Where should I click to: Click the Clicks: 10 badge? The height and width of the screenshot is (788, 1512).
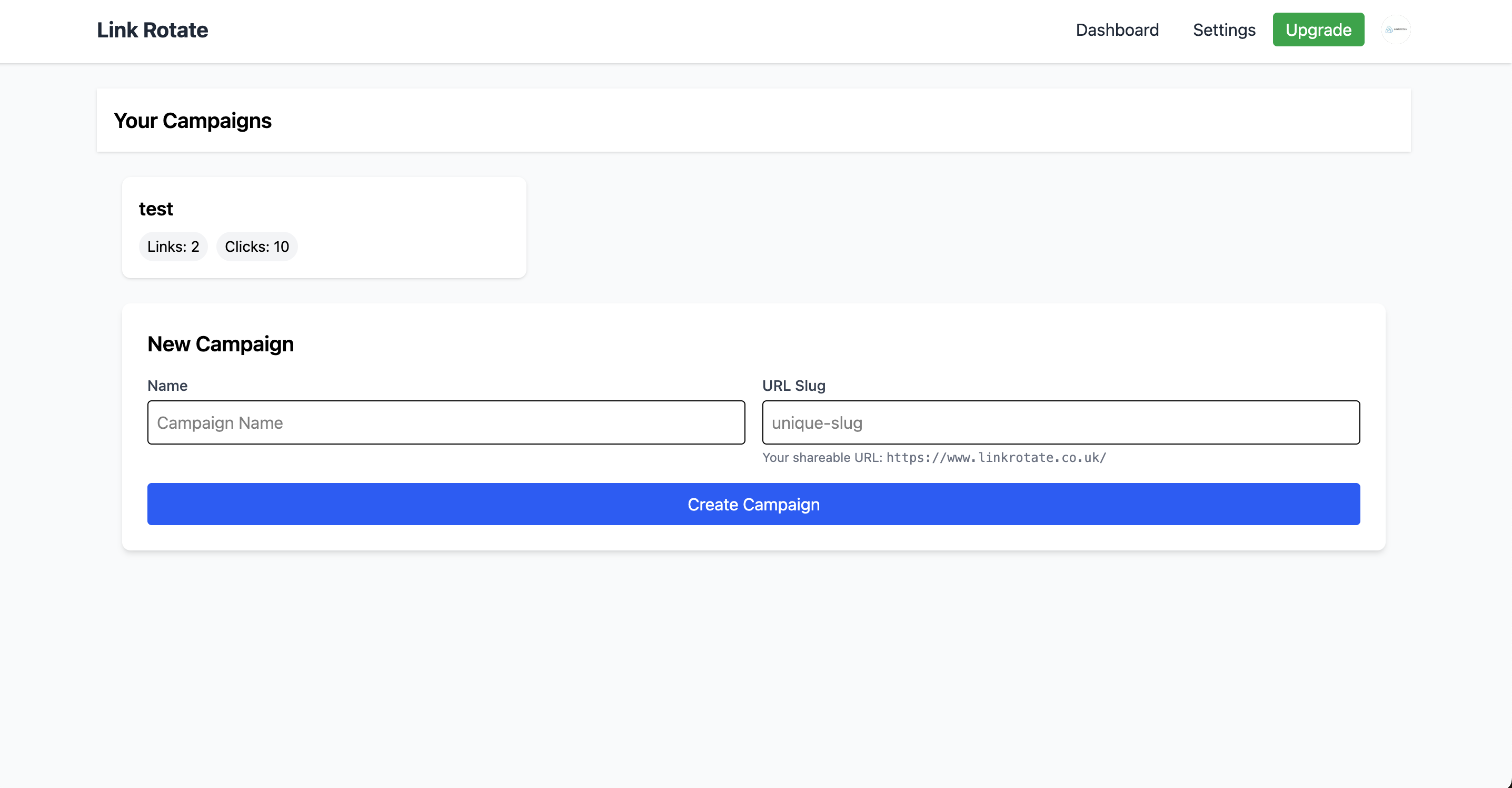256,247
